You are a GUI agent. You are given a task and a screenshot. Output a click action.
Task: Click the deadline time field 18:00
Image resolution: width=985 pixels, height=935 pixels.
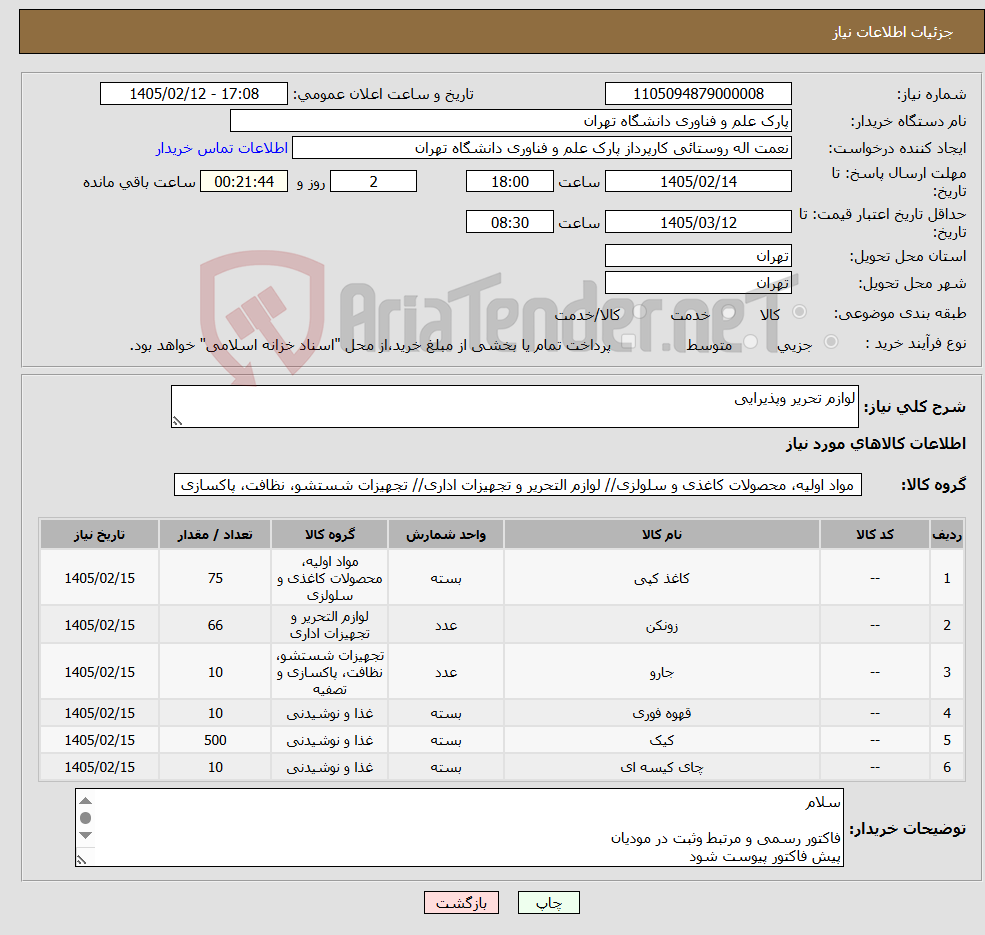coord(509,182)
